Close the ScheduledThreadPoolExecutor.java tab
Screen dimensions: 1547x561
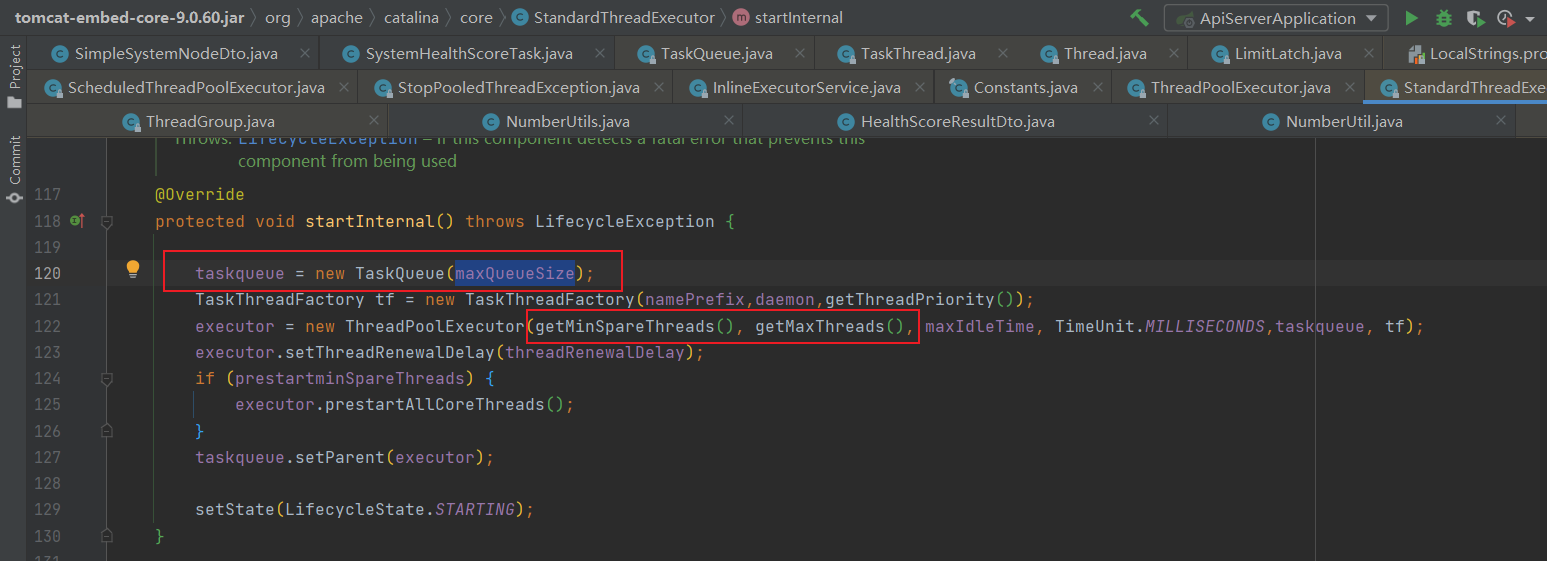pyautogui.click(x=345, y=88)
